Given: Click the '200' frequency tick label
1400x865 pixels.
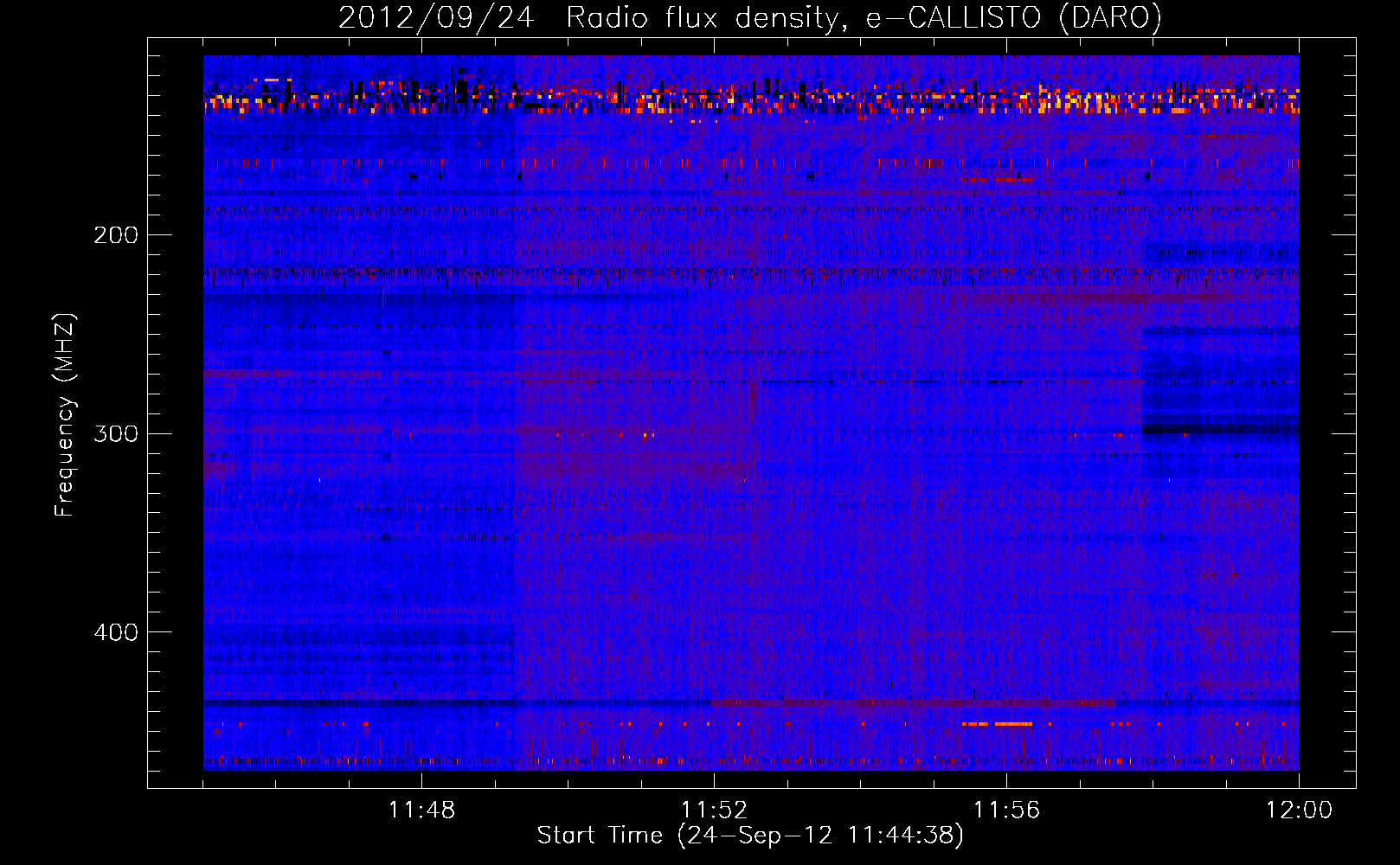Looking at the screenshot, I should click(x=116, y=235).
